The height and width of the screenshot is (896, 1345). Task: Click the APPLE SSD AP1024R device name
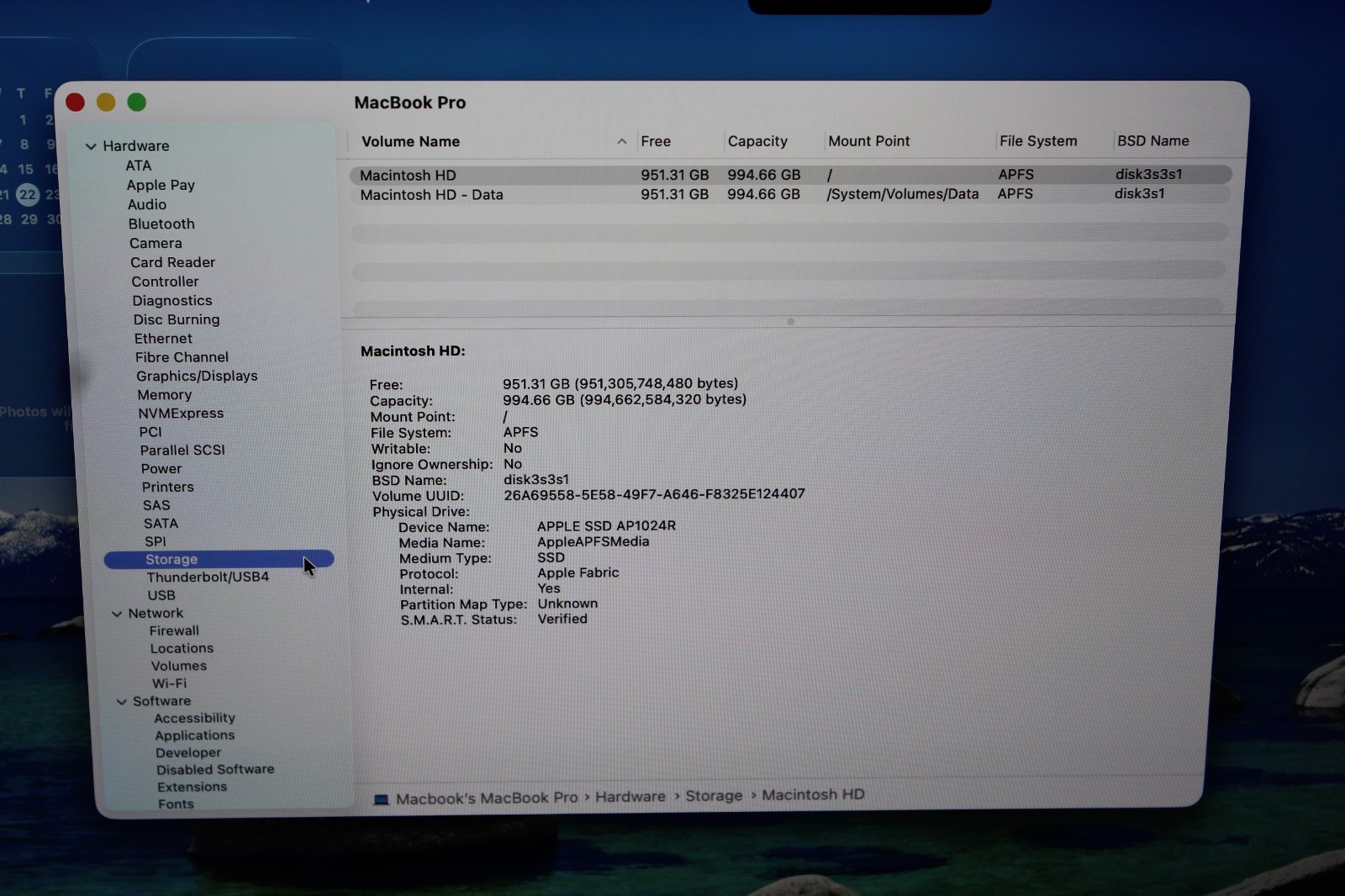pos(606,525)
